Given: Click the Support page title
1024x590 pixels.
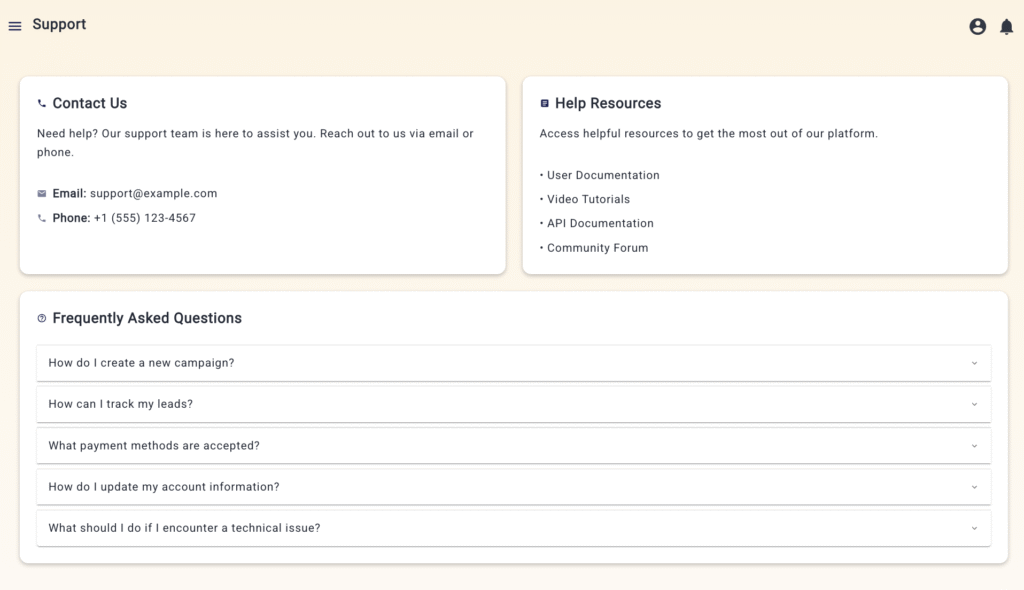Looking at the screenshot, I should (59, 24).
